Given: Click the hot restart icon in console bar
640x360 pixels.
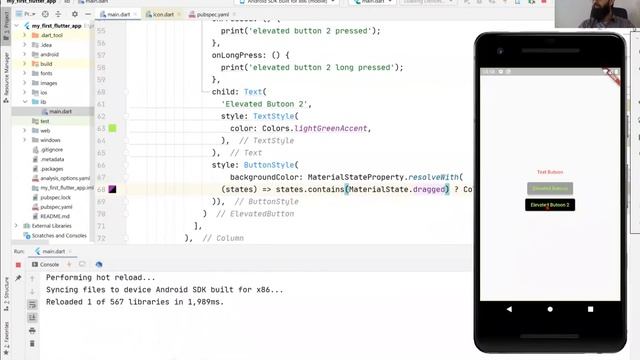Looking at the screenshot, I should (82, 264).
